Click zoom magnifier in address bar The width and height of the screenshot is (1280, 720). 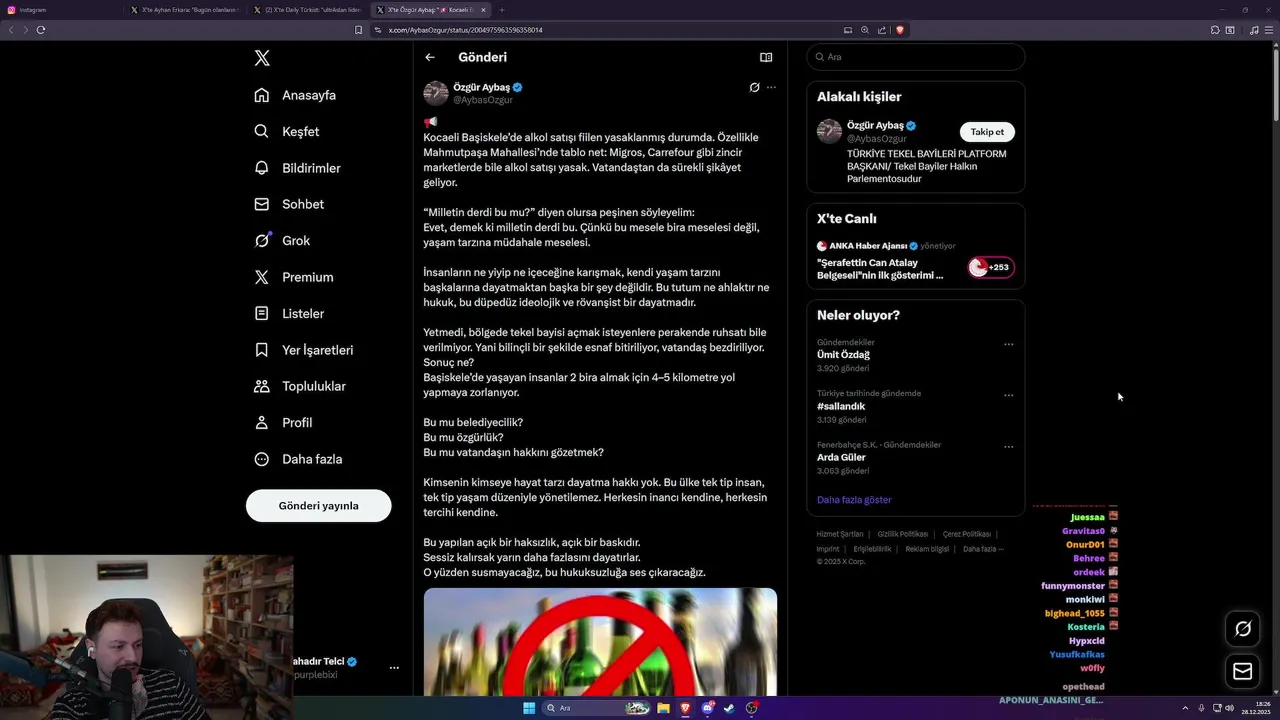point(865,30)
